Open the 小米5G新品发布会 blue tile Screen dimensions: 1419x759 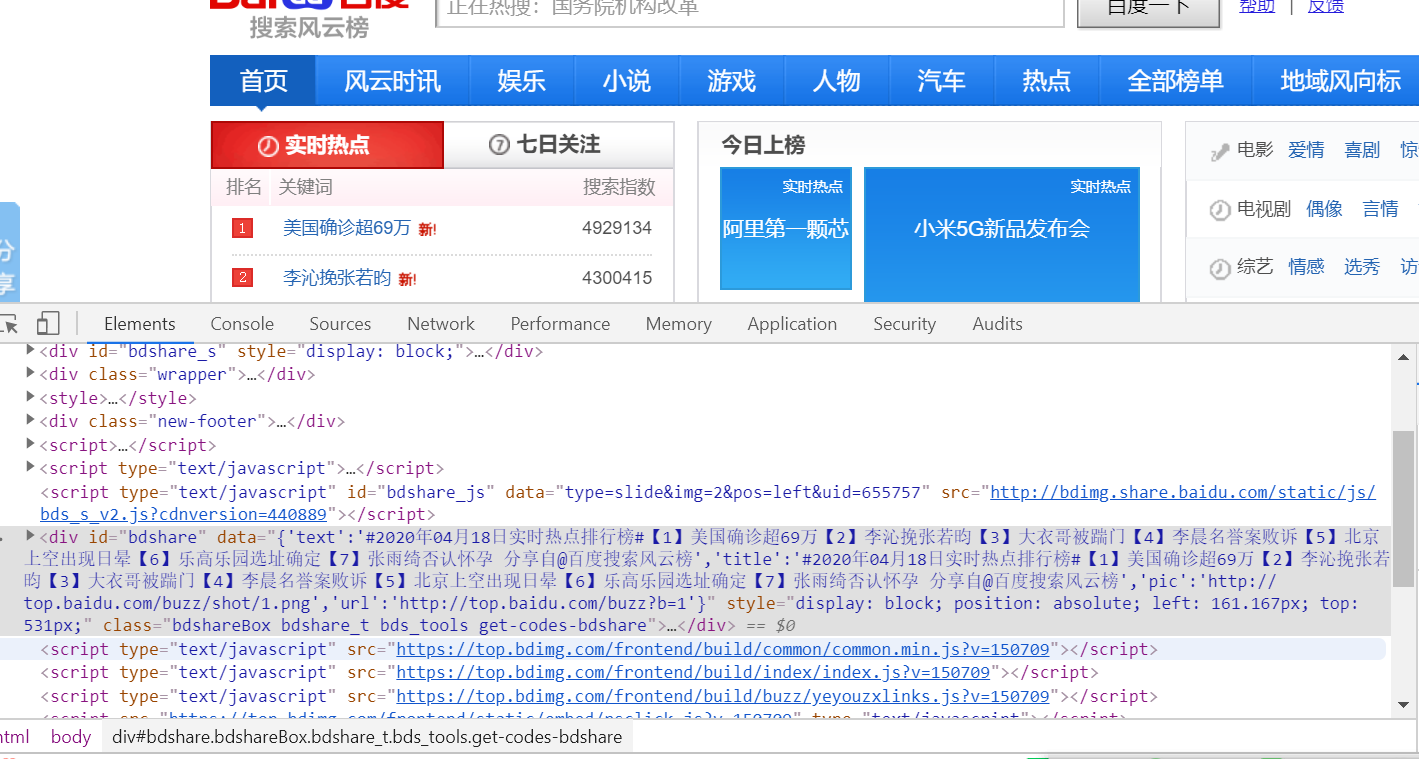point(1001,234)
